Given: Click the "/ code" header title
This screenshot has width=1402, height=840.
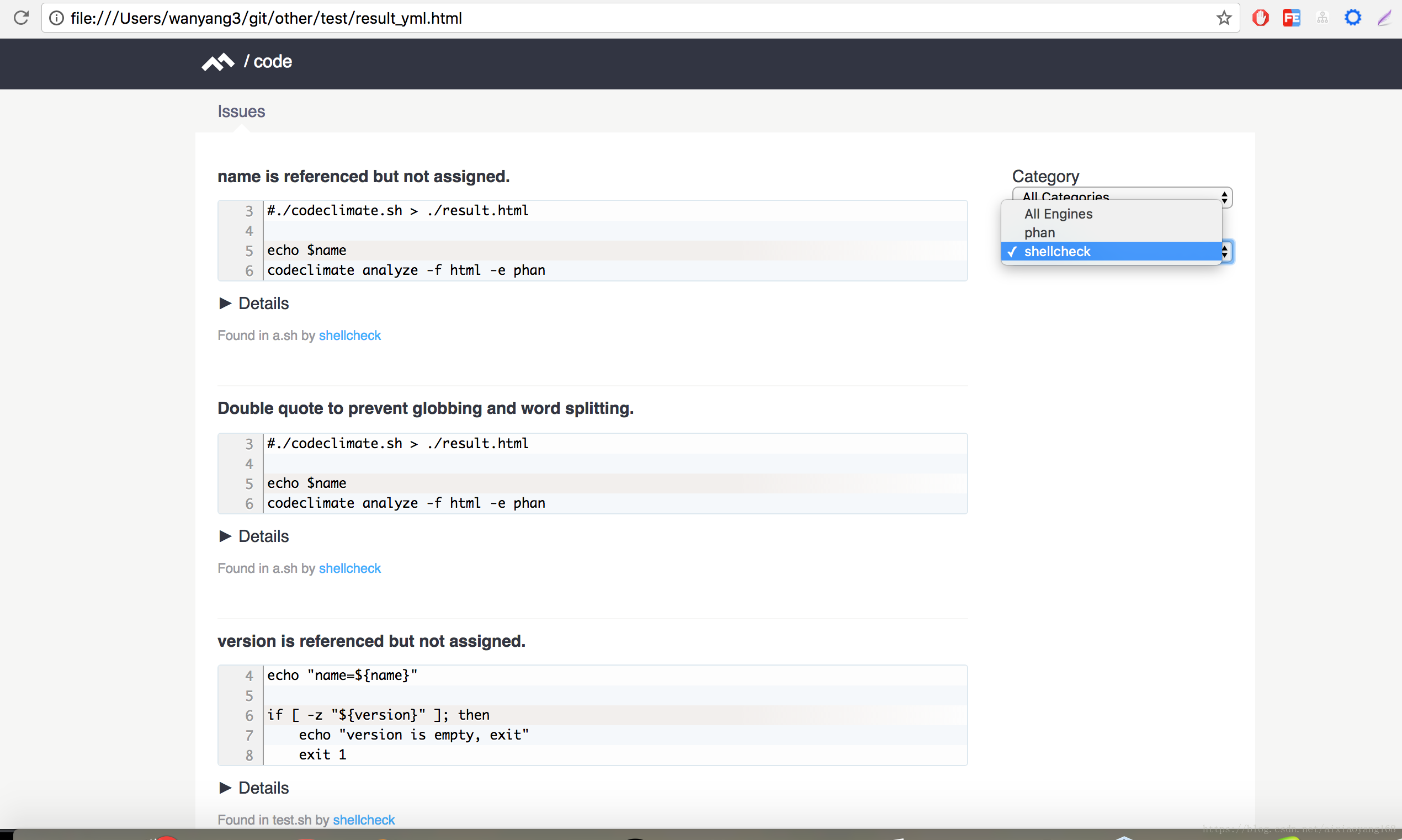Looking at the screenshot, I should (268, 61).
